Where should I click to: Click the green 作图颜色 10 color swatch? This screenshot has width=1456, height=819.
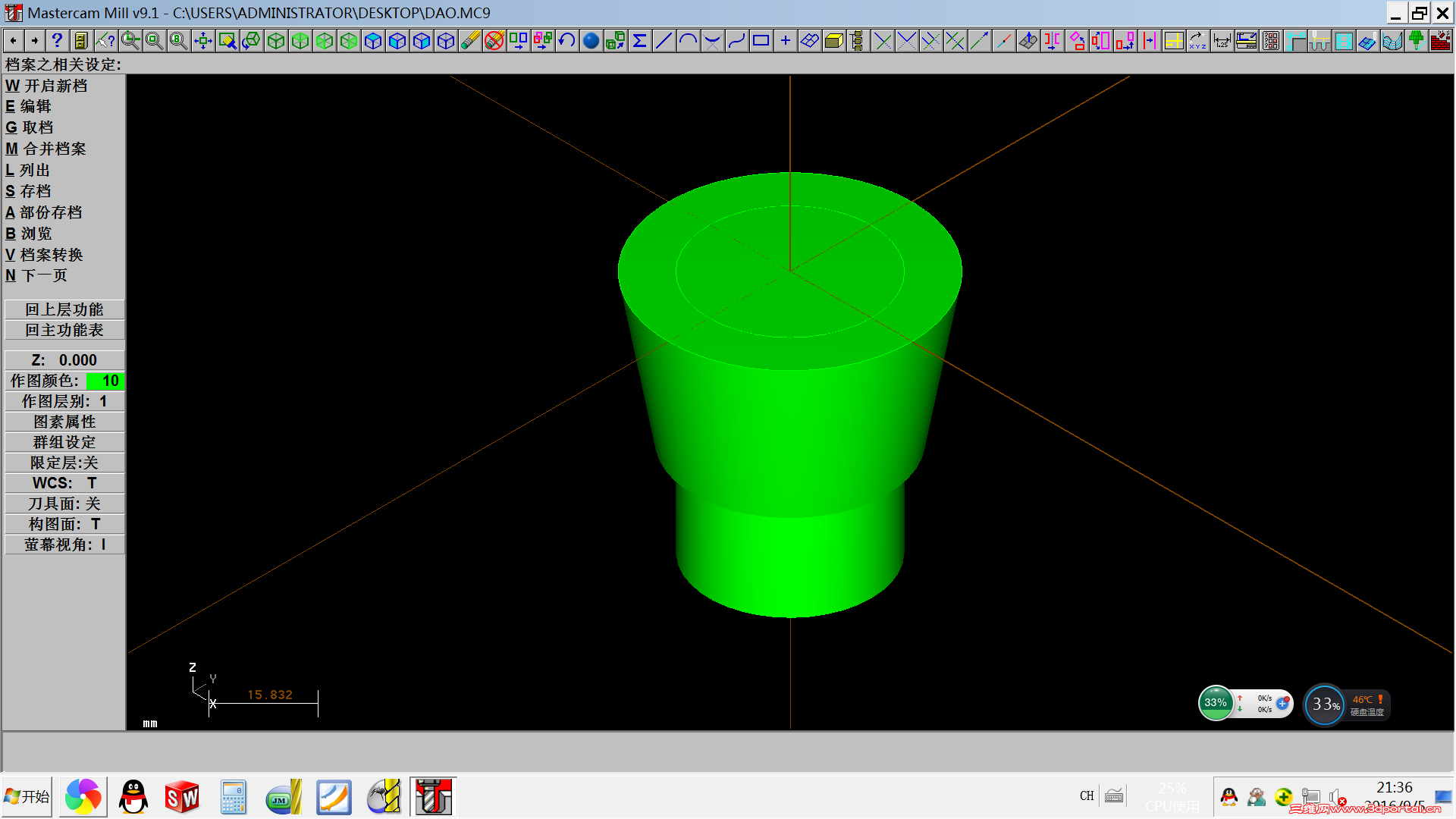coord(105,381)
